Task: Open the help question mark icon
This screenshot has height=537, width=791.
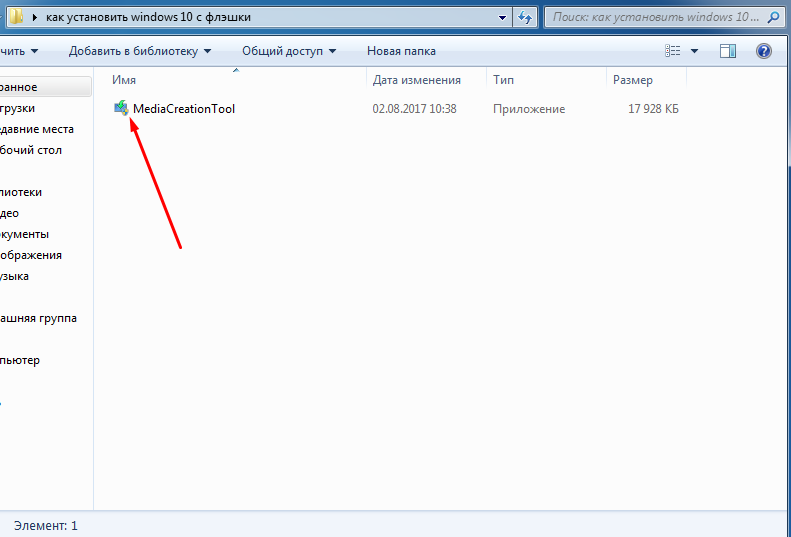Action: [764, 50]
